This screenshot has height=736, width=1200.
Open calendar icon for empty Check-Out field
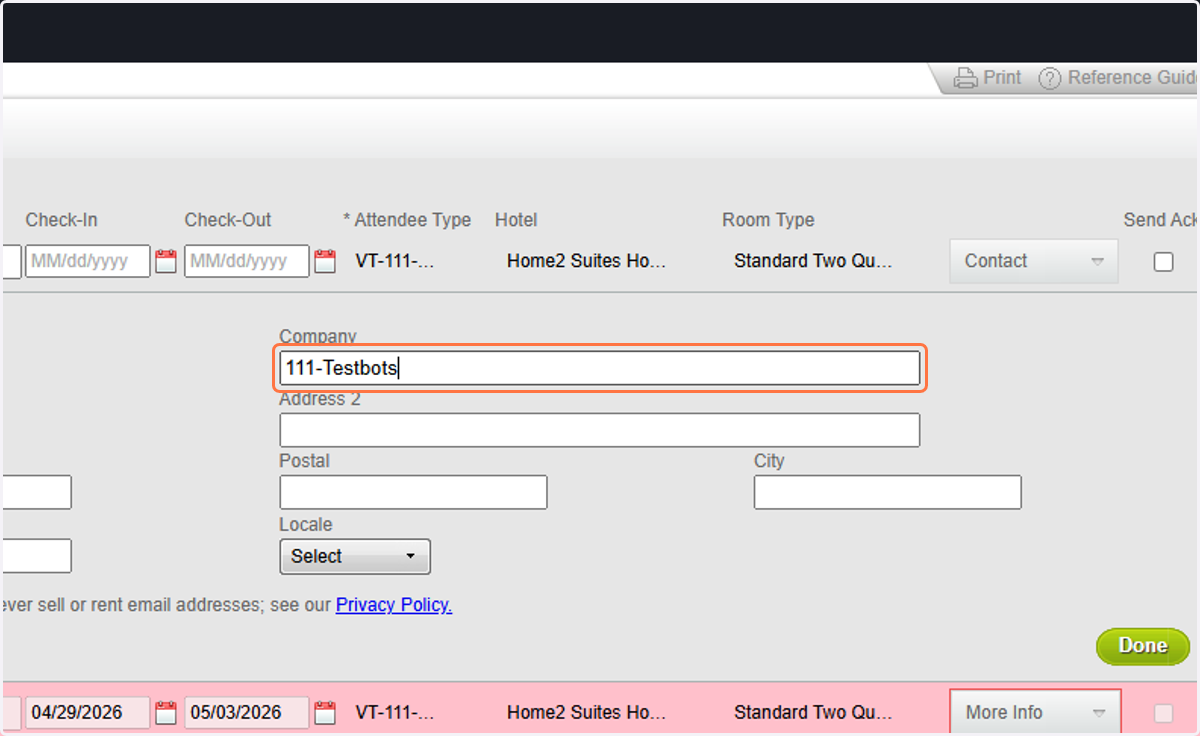pos(325,262)
